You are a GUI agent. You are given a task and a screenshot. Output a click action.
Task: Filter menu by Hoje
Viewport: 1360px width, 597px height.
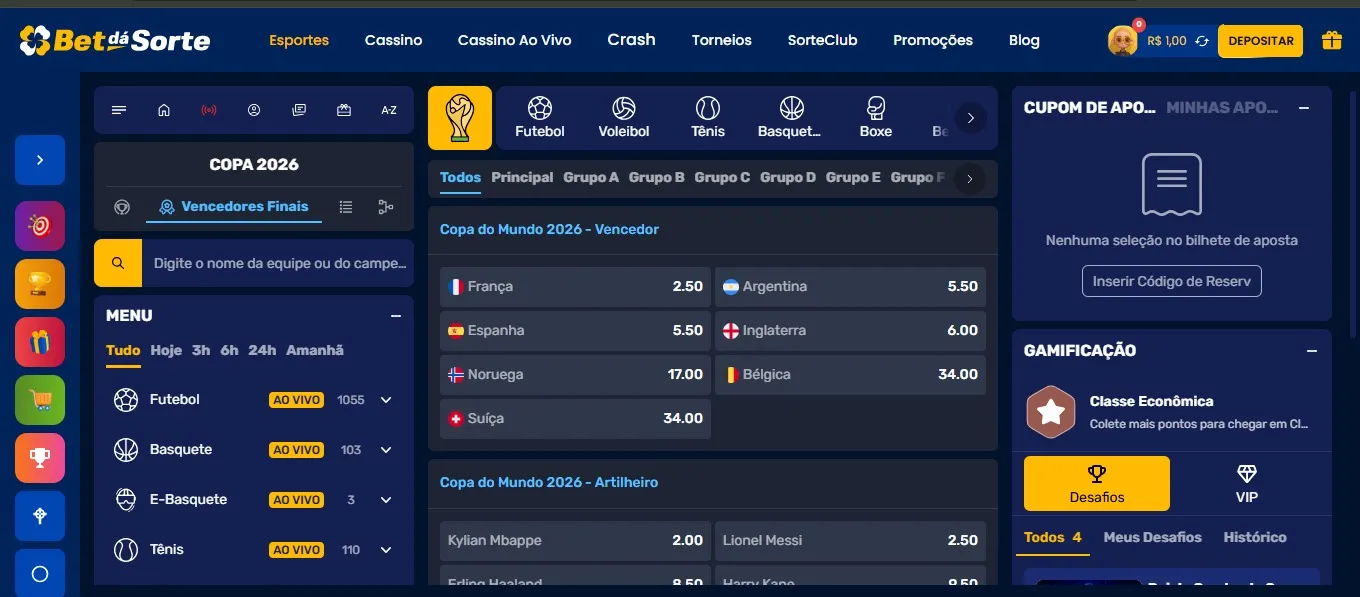point(166,350)
